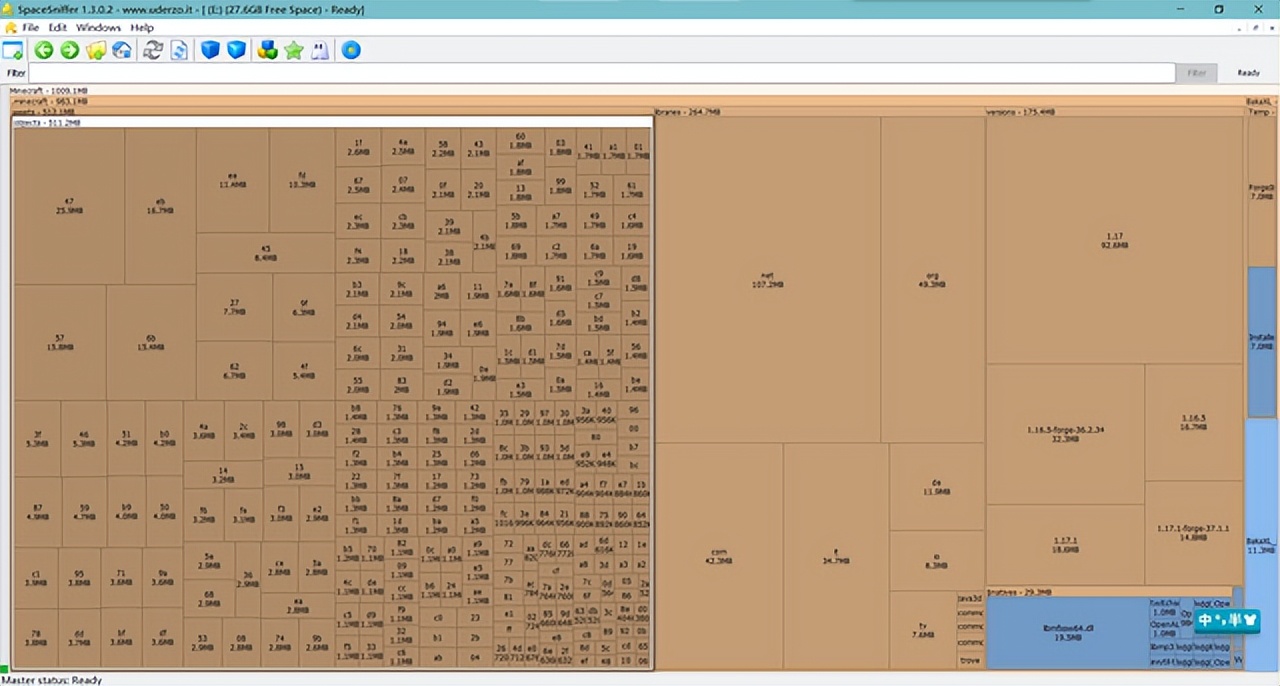Select the 1.17 block in versions
The height and width of the screenshot is (686, 1280).
pyautogui.click(x=1114, y=240)
